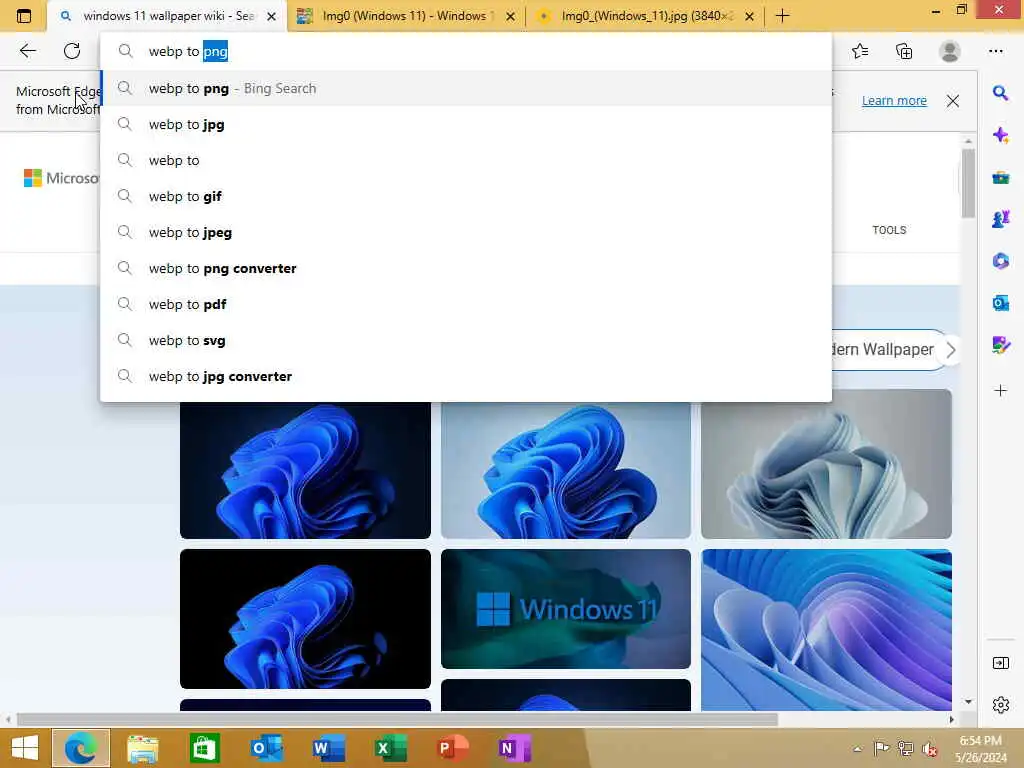Viewport: 1024px width, 768px height.
Task: Open the light blue bloom wallpaper thumbnail
Action: click(566, 470)
